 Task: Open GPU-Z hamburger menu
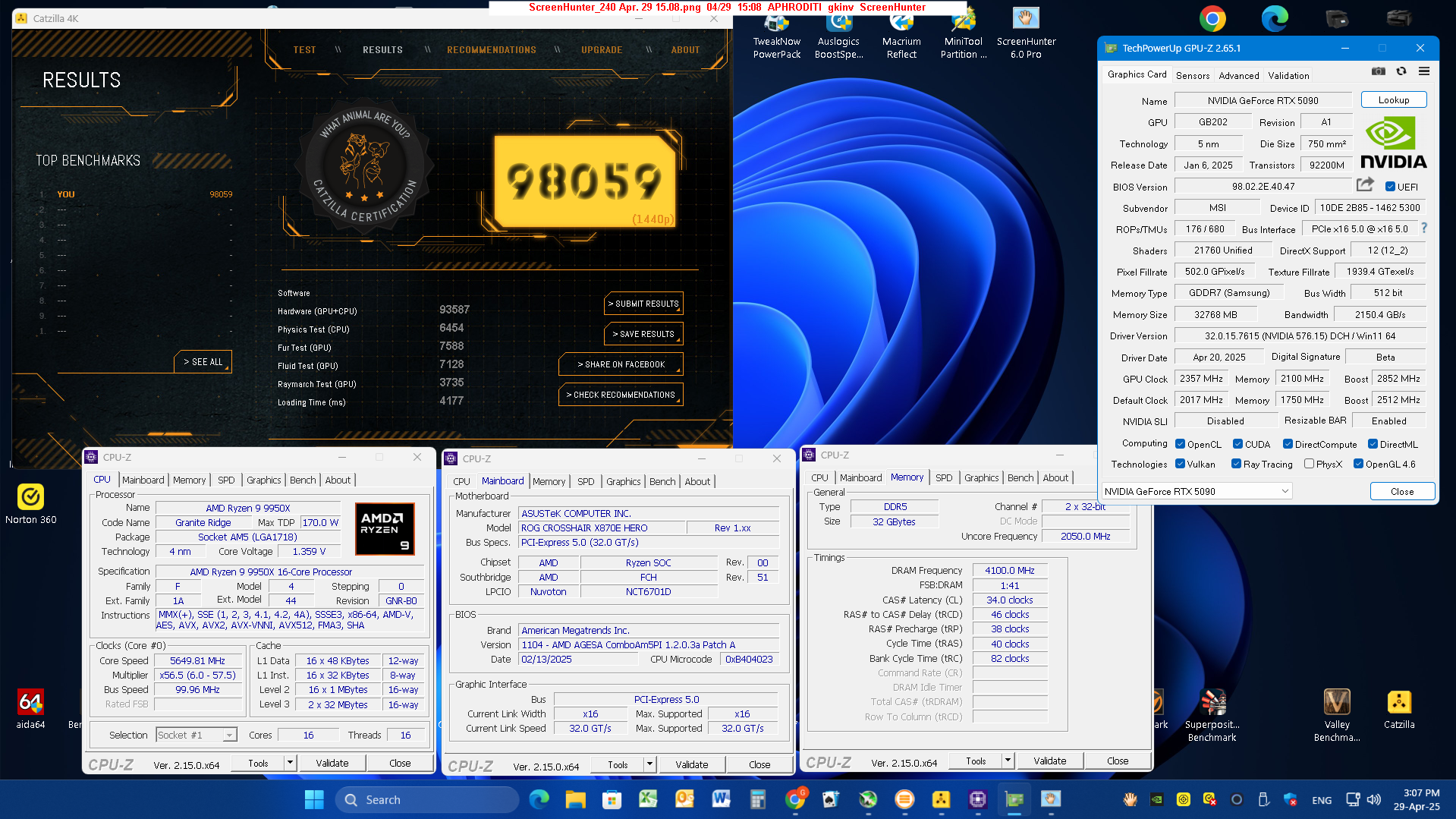pyautogui.click(x=1424, y=71)
